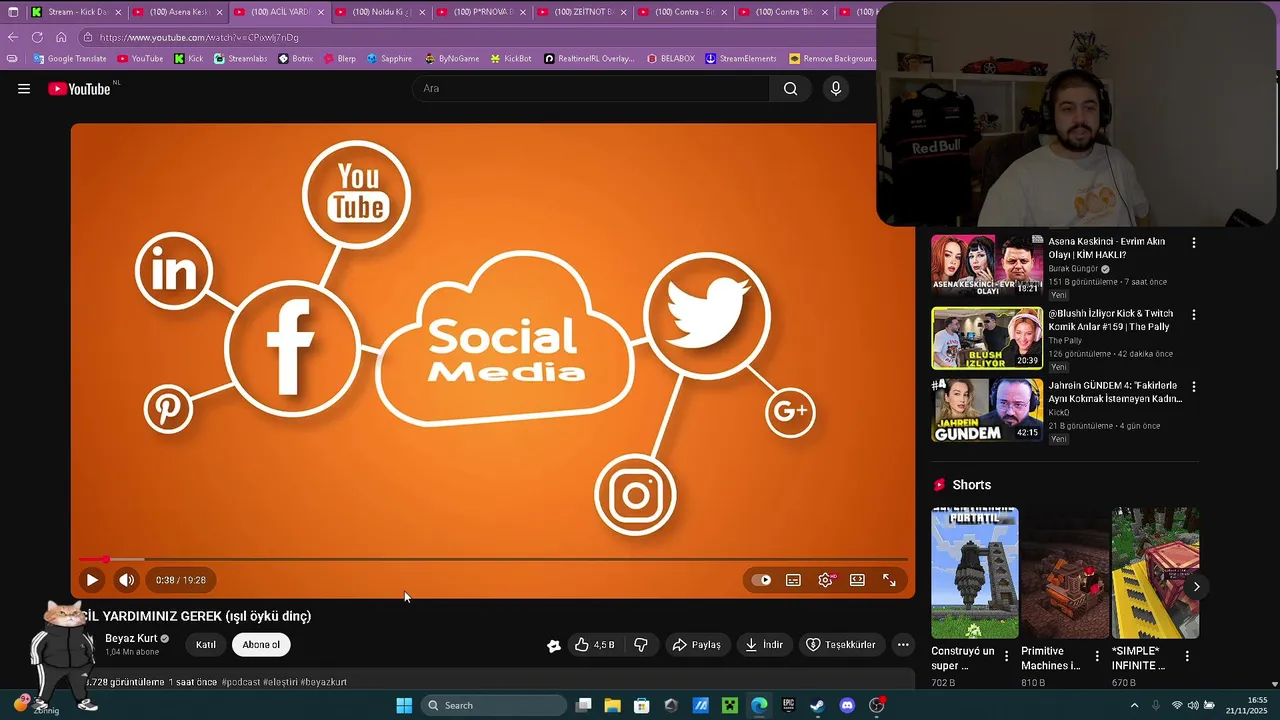Open the Beyaz Kurt channel name

coord(131,638)
